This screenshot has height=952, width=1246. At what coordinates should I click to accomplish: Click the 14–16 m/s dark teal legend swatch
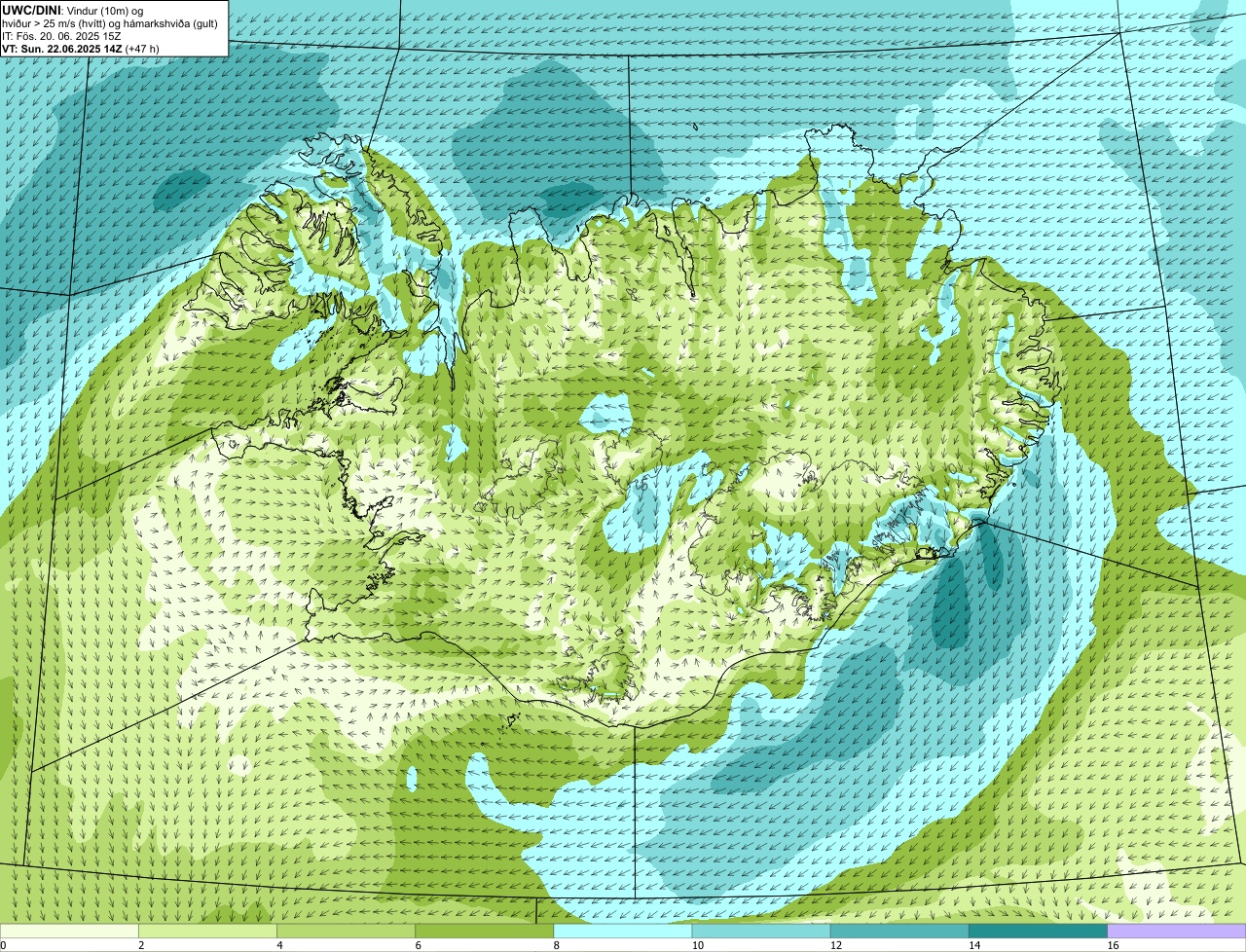coord(1039,932)
